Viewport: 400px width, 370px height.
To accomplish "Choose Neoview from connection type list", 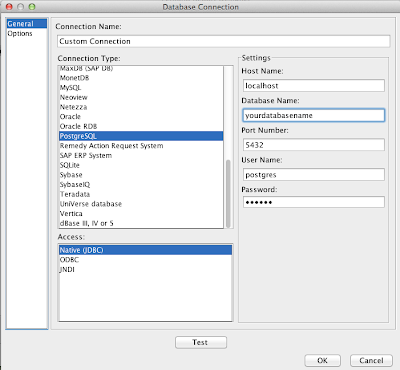I will [x=141, y=97].
